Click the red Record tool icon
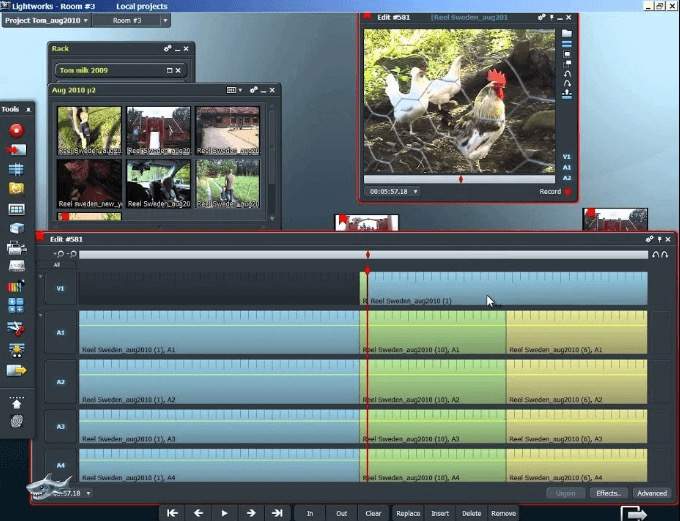Viewport: 680px width, 521px height. click(x=16, y=130)
